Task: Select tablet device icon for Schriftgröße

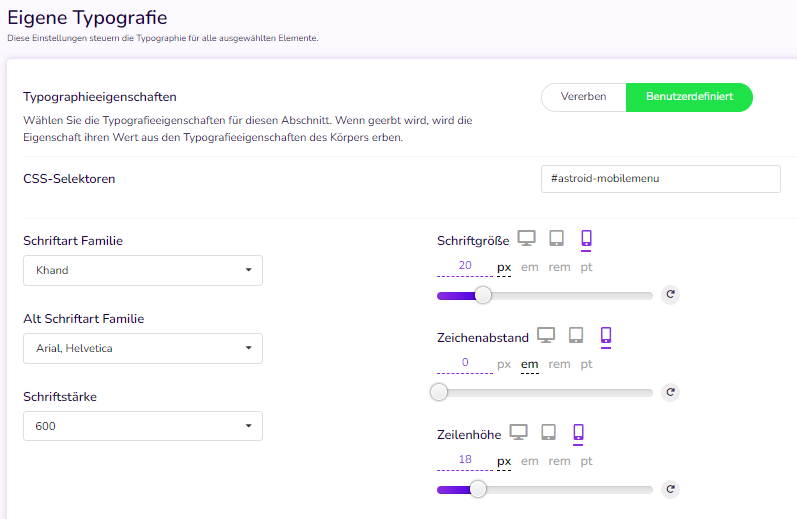Action: tap(557, 238)
